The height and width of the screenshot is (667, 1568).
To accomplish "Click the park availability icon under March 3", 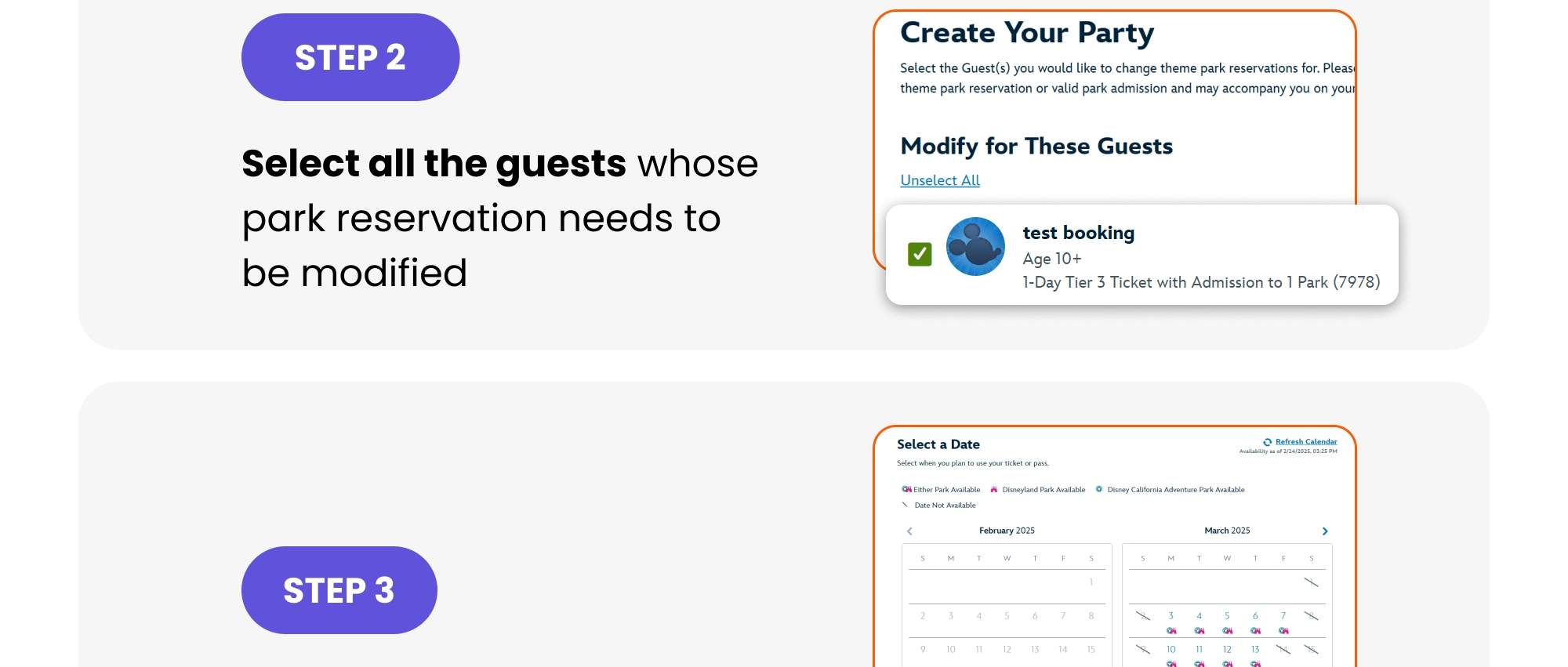I will click(x=1171, y=629).
